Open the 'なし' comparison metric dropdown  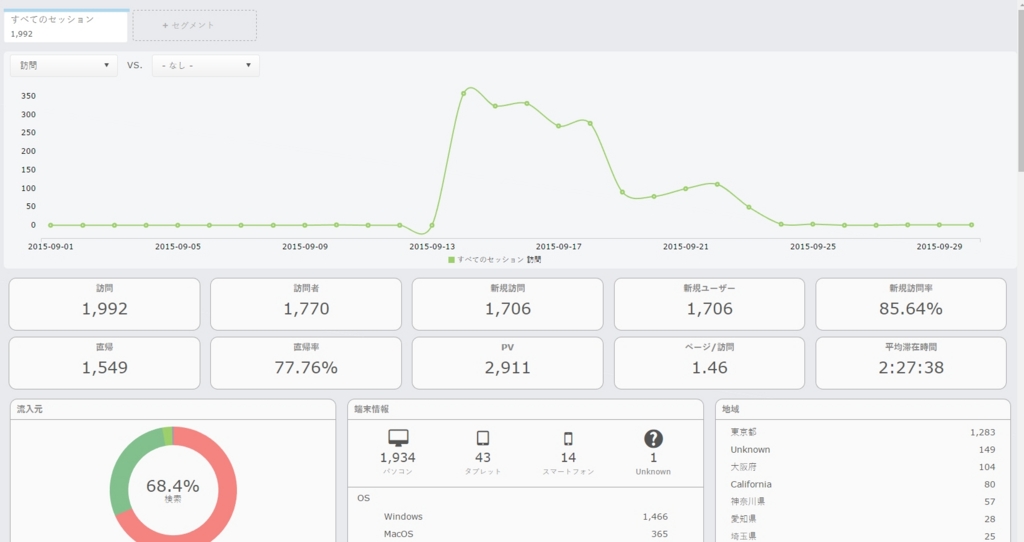point(206,65)
